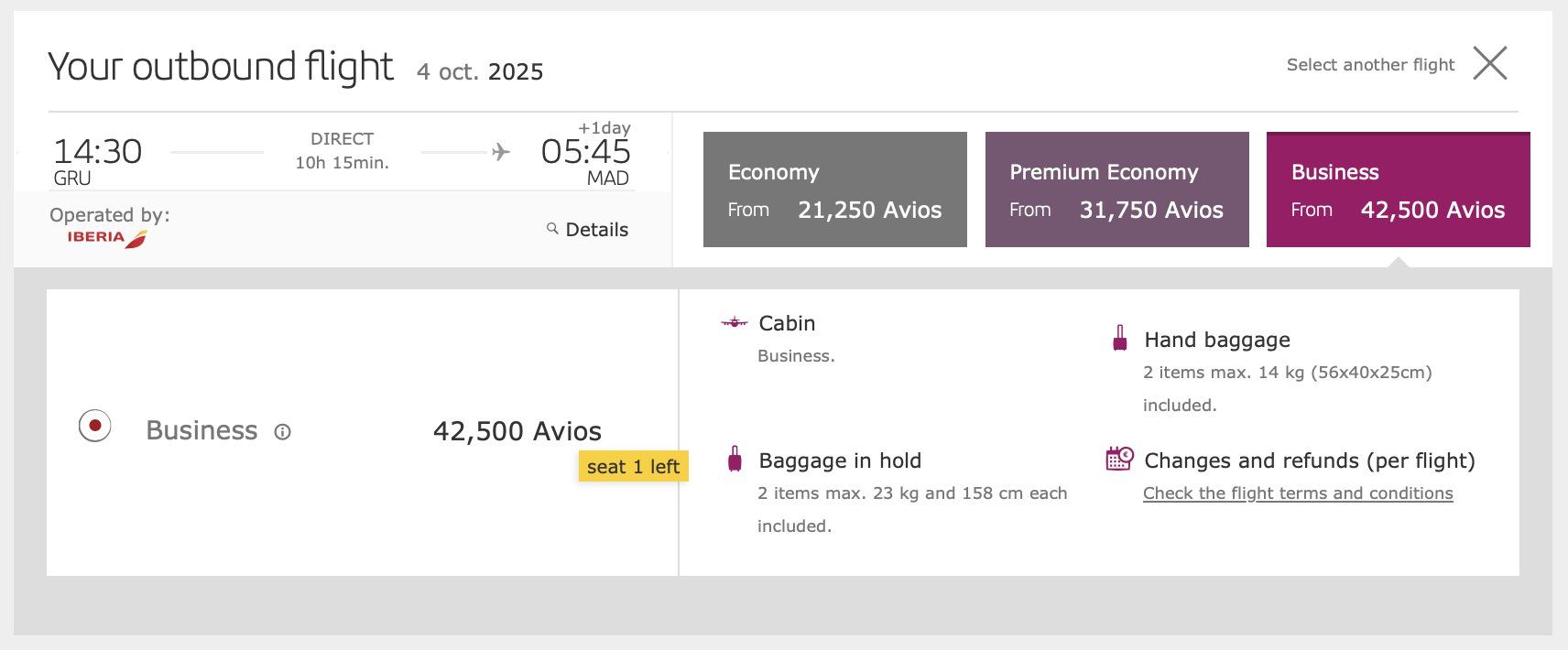1568x650 pixels.
Task: Click the Business info icon
Action: pos(283,432)
